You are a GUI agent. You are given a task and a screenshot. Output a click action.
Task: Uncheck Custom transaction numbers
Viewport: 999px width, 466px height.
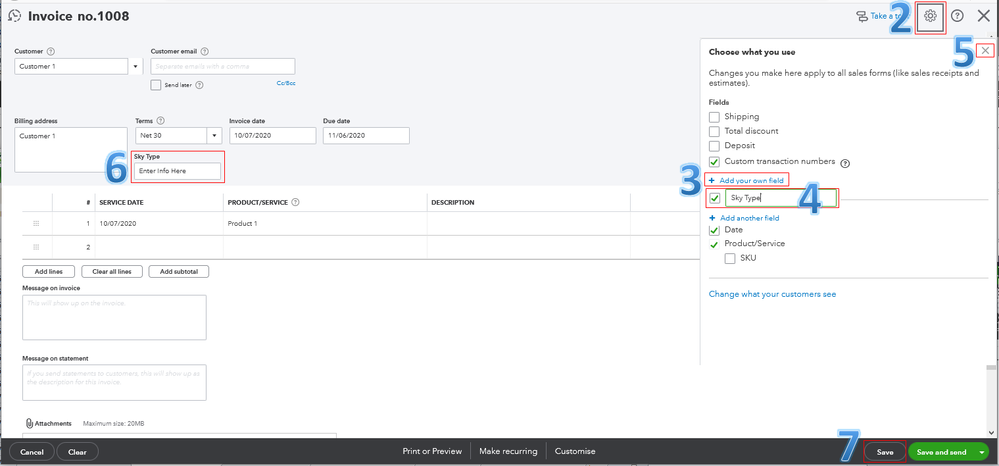coord(714,162)
